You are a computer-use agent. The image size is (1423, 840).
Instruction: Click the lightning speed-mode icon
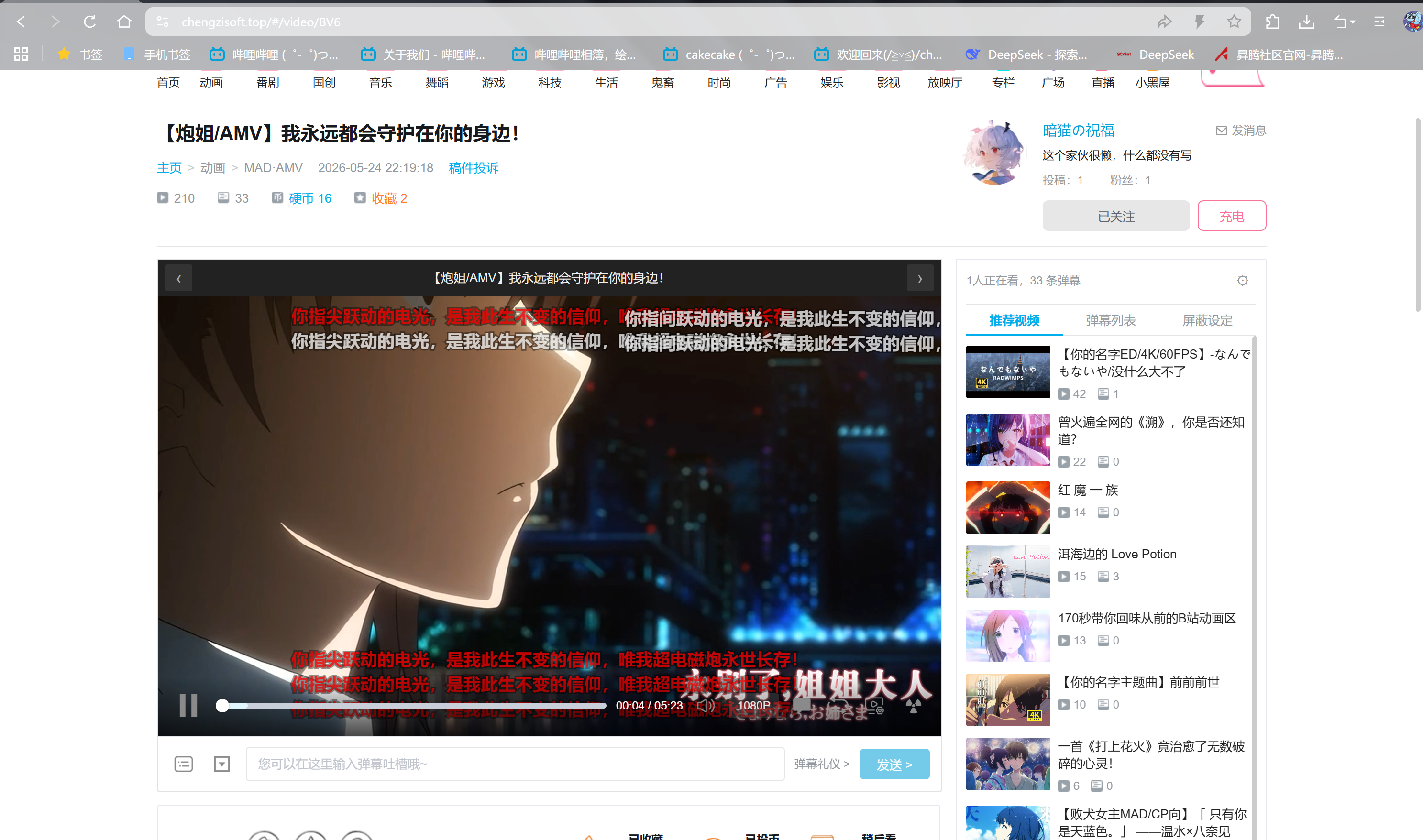click(1199, 22)
